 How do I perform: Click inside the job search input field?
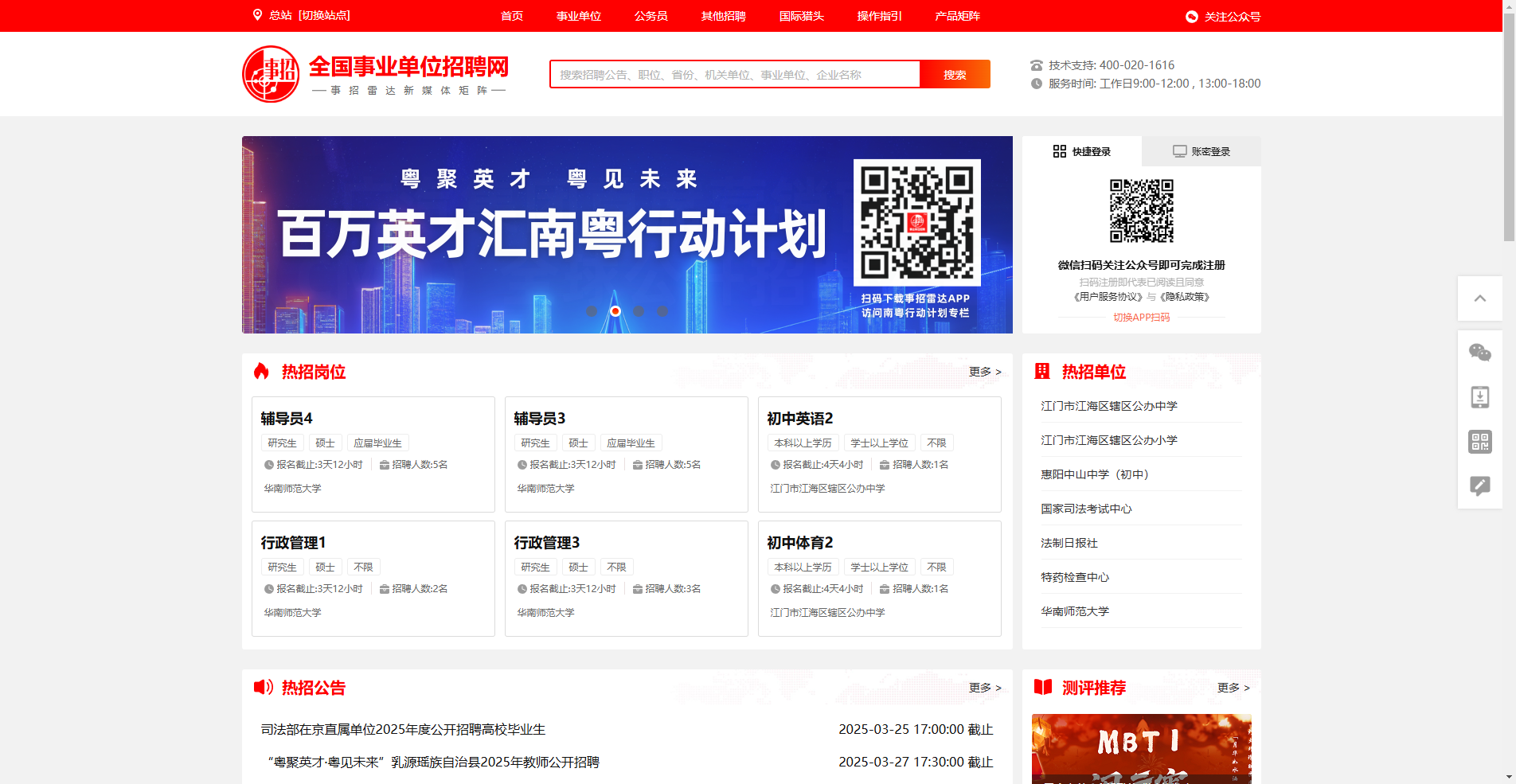[x=733, y=74]
